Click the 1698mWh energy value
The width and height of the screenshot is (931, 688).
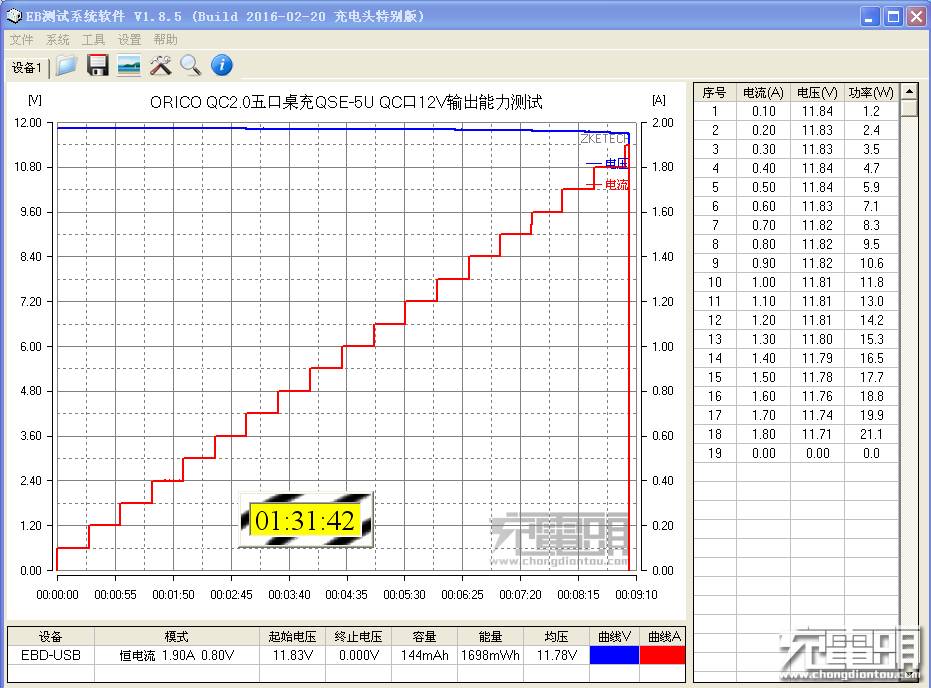(490, 655)
